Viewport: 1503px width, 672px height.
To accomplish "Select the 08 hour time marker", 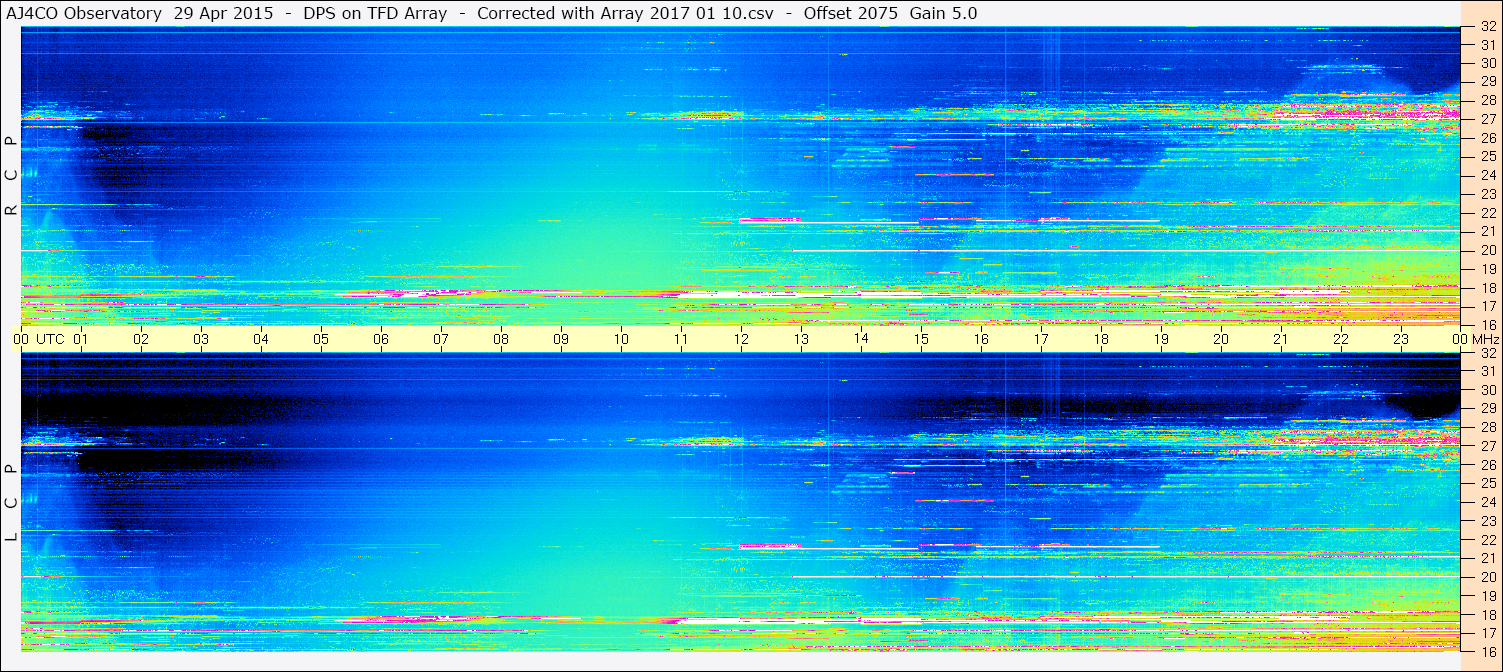I will click(x=501, y=339).
